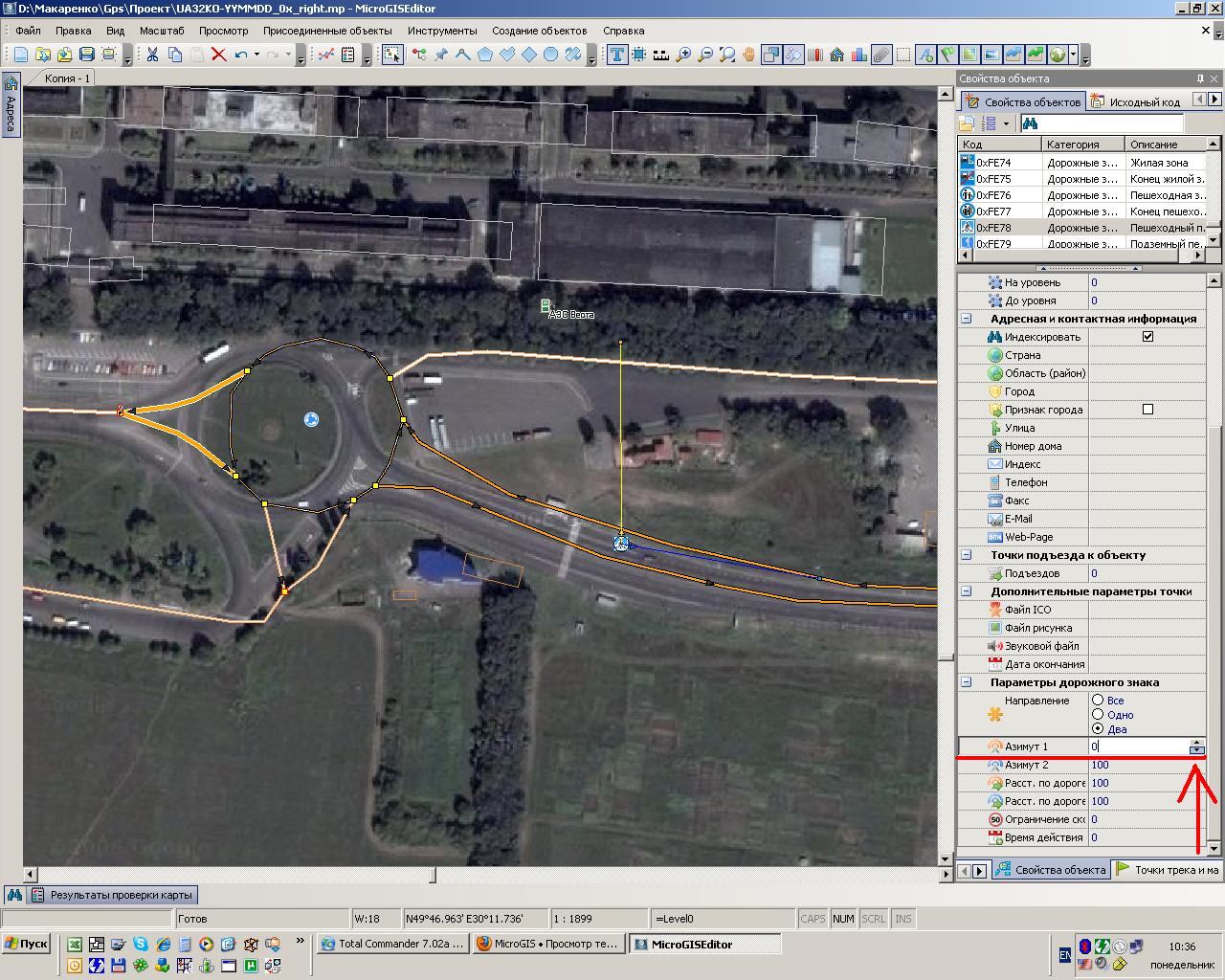Viewport: 1225px width, 980px height.
Task: Click the globe icon in toolbar
Action: (1058, 55)
